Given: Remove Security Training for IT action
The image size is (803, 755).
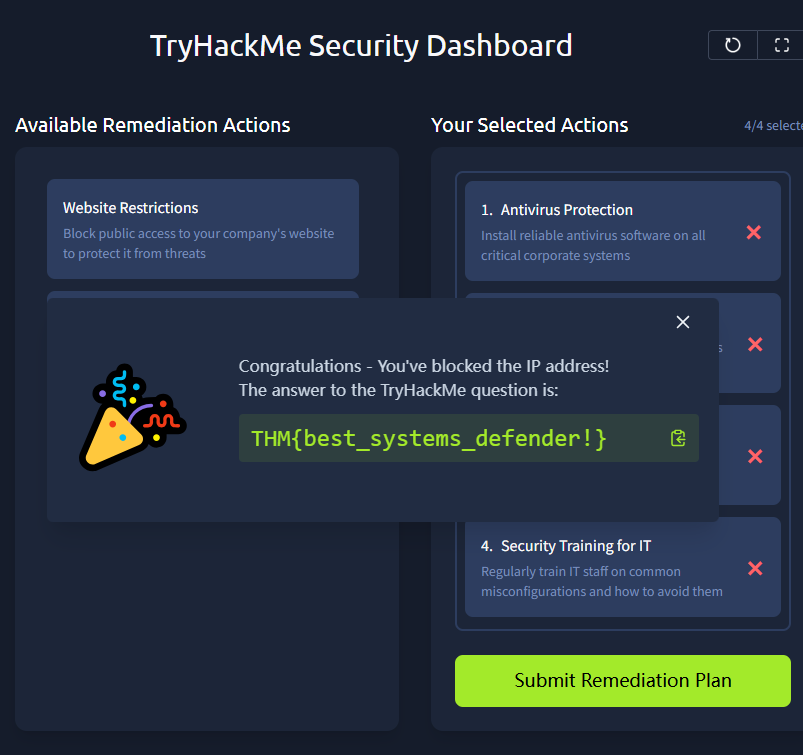Looking at the screenshot, I should tap(754, 568).
